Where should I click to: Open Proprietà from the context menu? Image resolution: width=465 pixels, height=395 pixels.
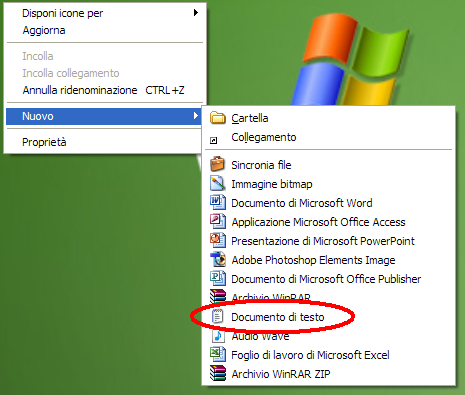[x=44, y=142]
